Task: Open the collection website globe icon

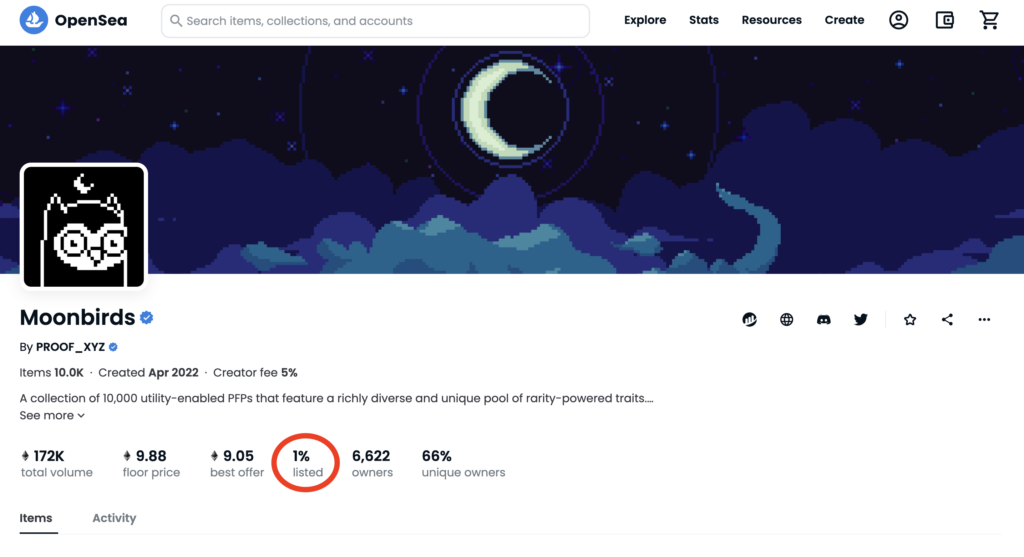Action: pyautogui.click(x=787, y=320)
